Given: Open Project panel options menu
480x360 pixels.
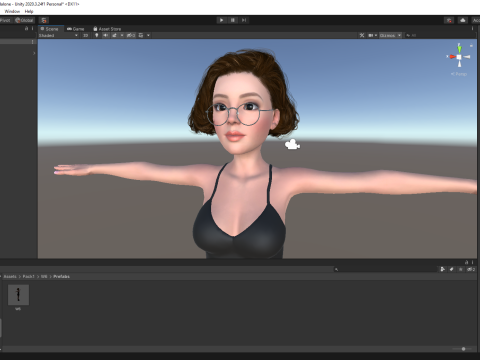Looking at the screenshot, I should pyautogui.click(x=472, y=262).
